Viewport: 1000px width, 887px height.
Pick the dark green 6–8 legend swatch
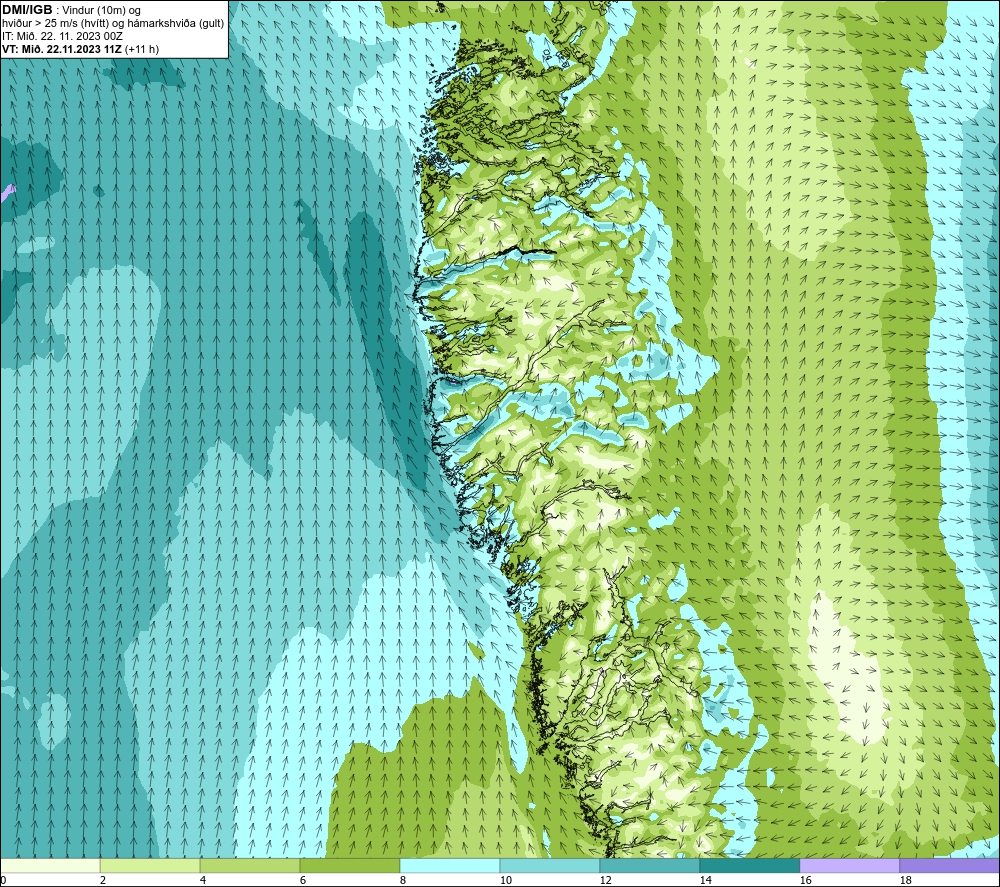click(x=349, y=865)
